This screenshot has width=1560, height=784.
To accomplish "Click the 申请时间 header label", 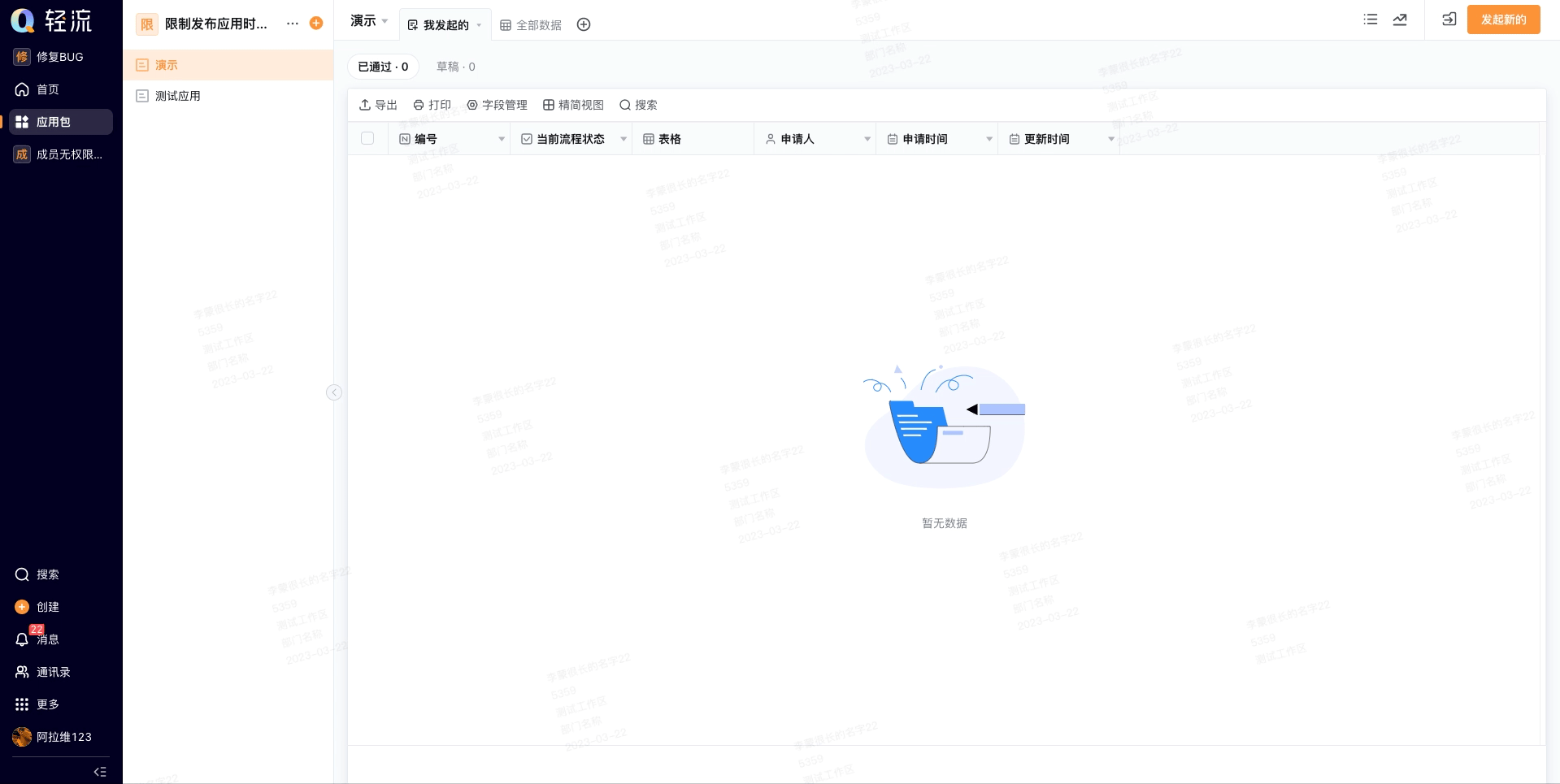I will [x=925, y=139].
